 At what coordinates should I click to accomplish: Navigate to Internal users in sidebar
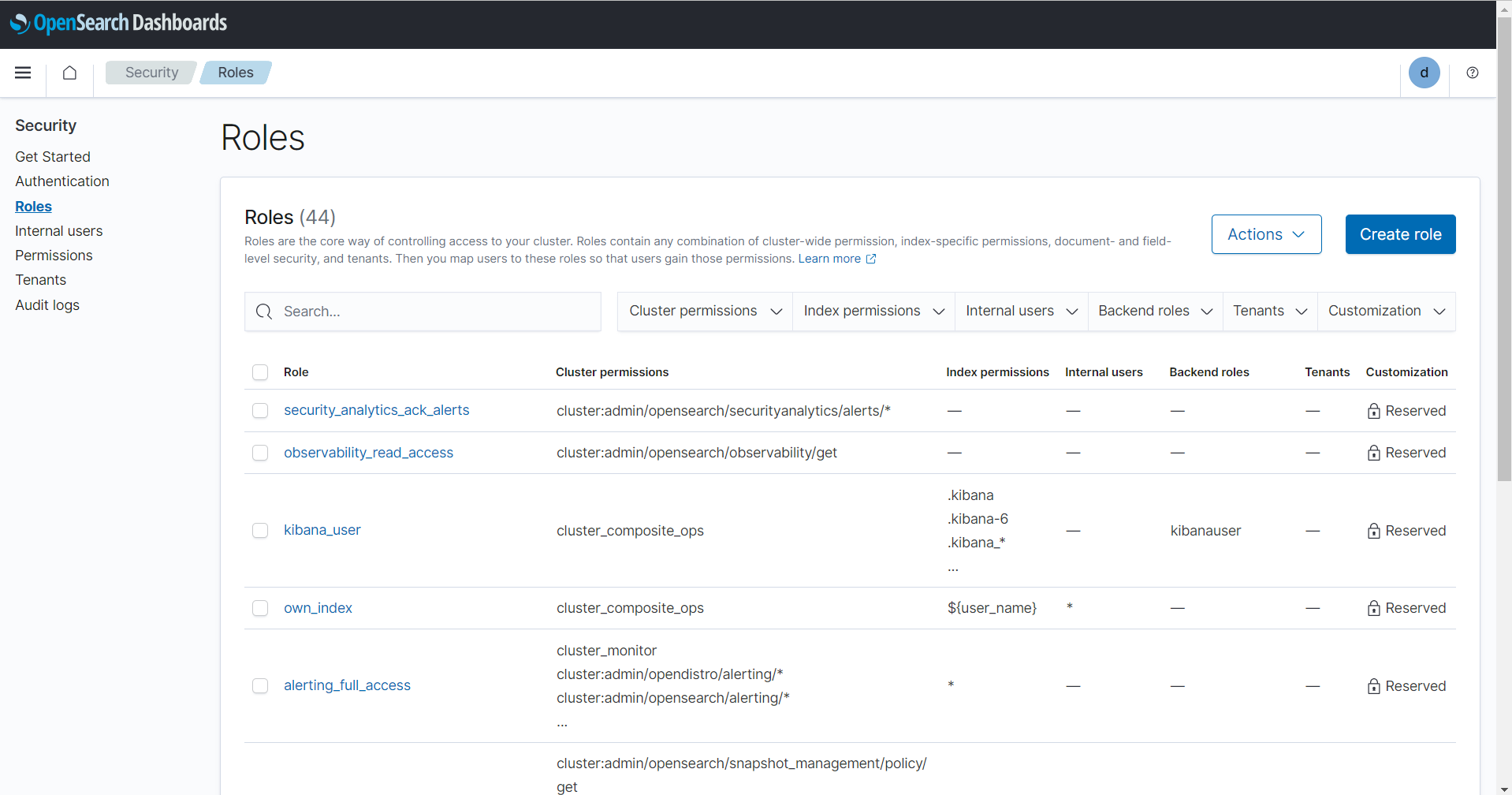pos(59,231)
